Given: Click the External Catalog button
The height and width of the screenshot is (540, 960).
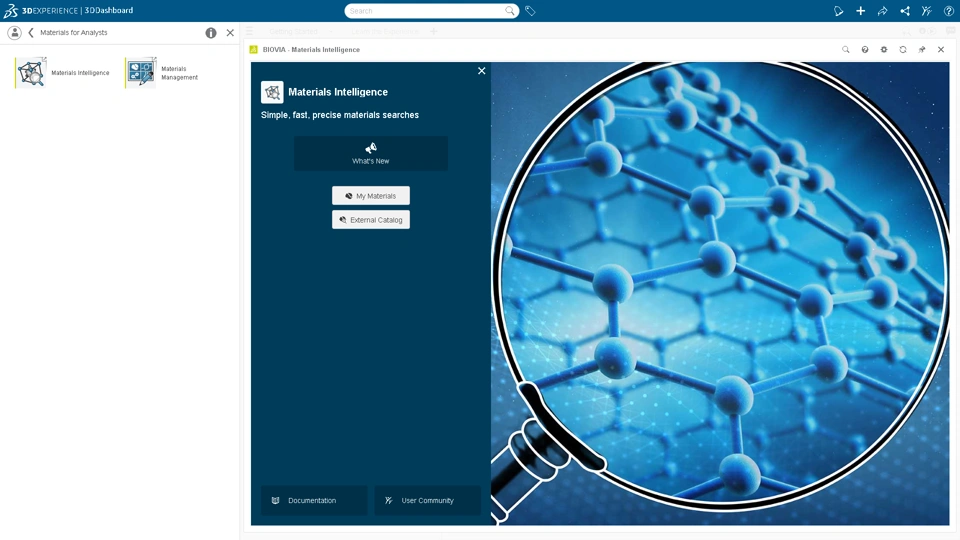Looking at the screenshot, I should 371,220.
